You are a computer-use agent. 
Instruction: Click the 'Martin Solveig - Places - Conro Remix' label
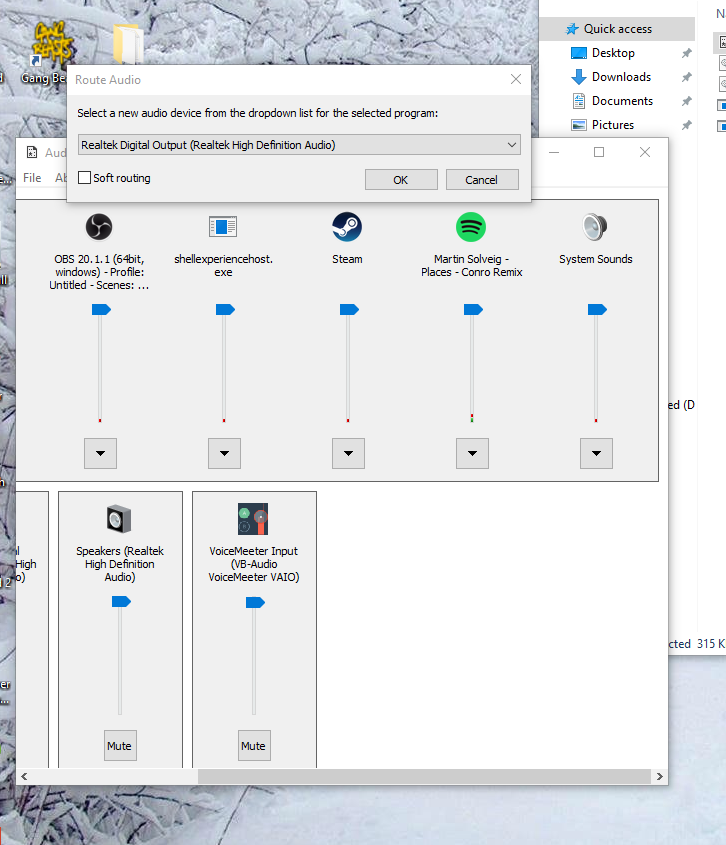(x=472, y=266)
